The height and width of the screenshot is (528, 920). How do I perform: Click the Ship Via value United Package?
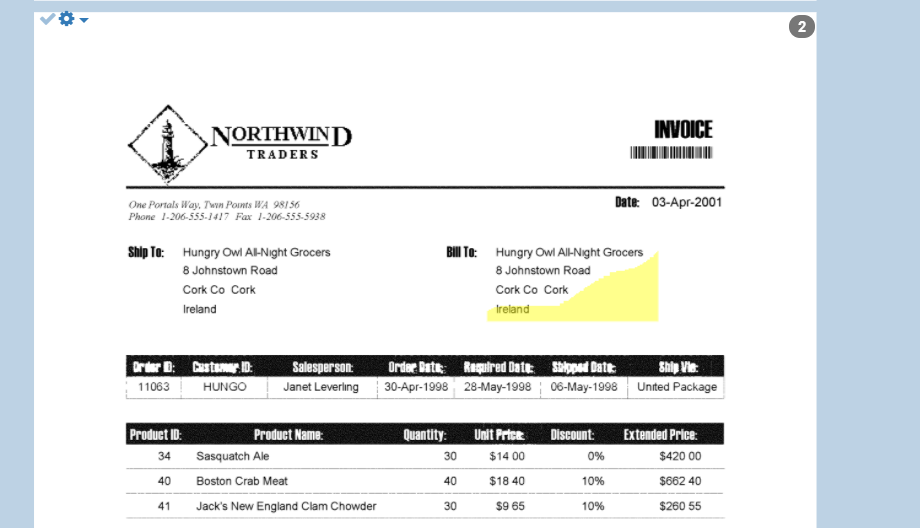(x=677, y=387)
